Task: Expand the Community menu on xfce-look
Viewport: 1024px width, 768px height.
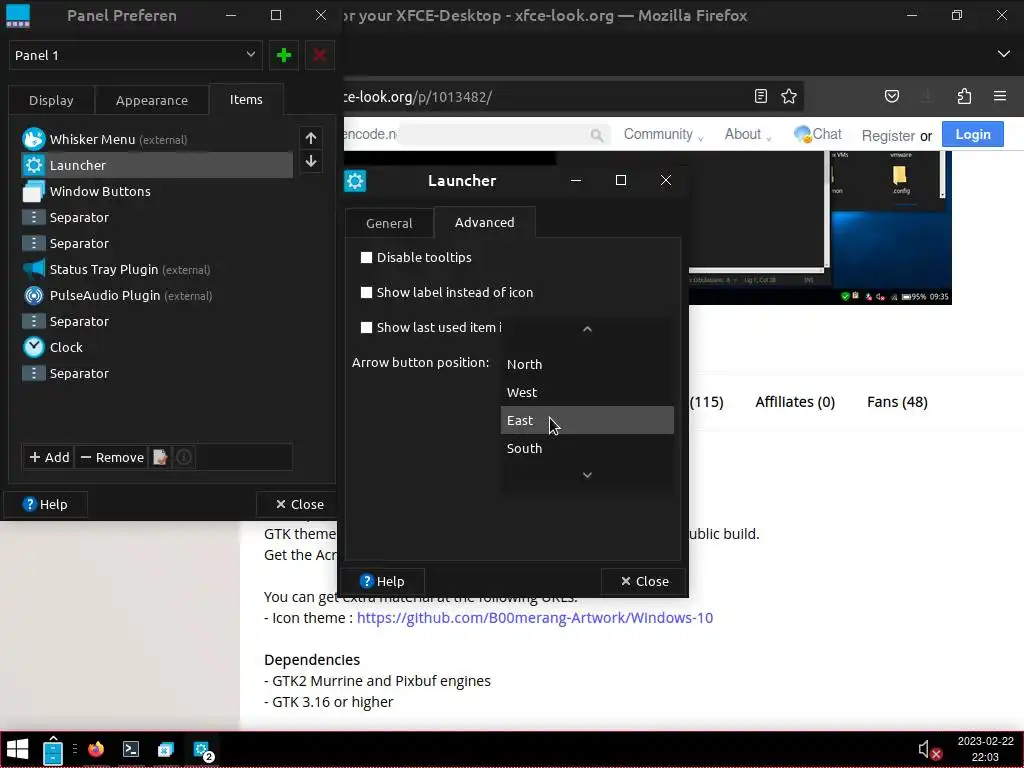Action: click(663, 135)
